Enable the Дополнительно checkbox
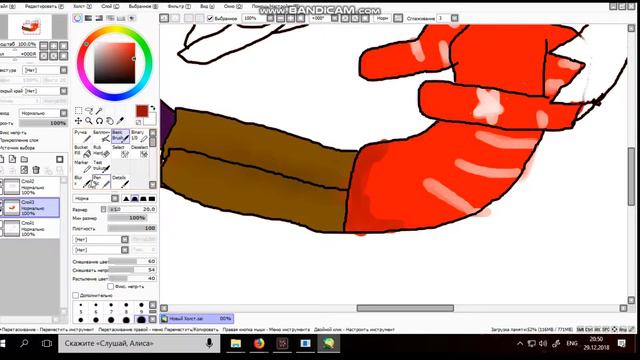Screen dimensions: 640x360 pos(76,295)
